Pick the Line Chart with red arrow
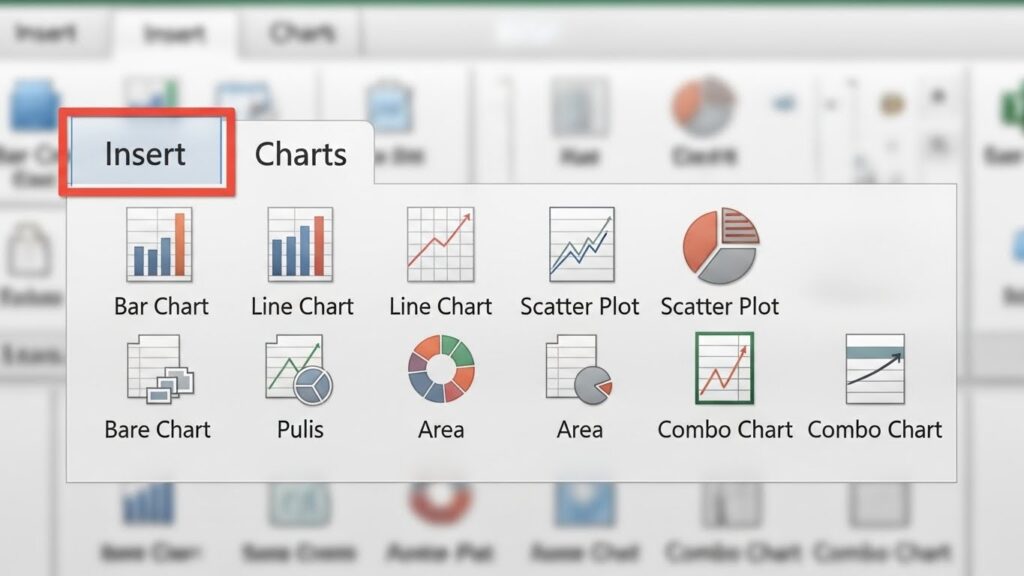The image size is (1024, 576). click(x=439, y=245)
